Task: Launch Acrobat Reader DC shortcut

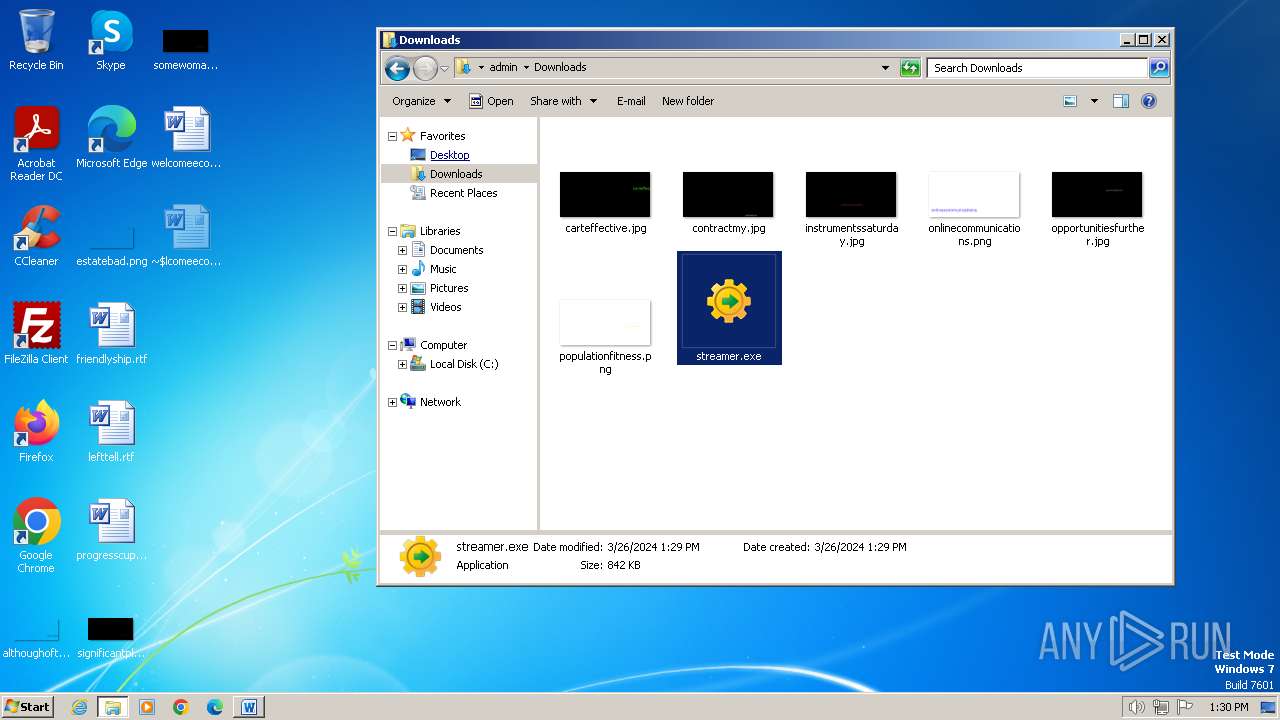Action: click(x=36, y=144)
